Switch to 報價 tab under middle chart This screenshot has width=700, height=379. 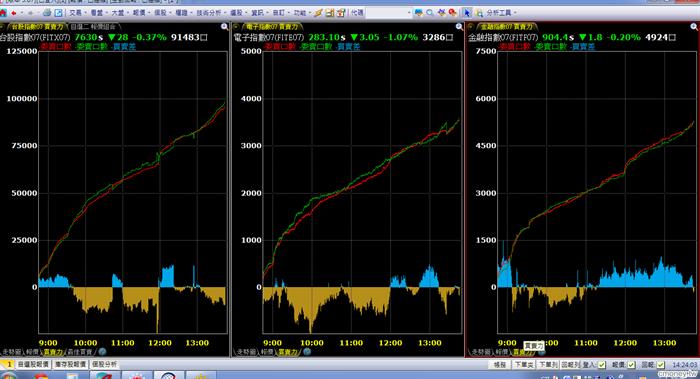(267, 352)
